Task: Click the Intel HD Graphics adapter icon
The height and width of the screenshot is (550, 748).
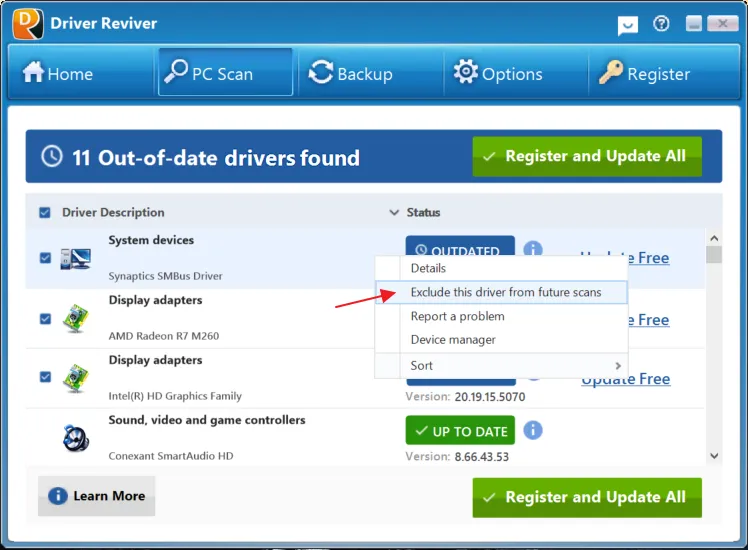Action: pyautogui.click(x=75, y=378)
